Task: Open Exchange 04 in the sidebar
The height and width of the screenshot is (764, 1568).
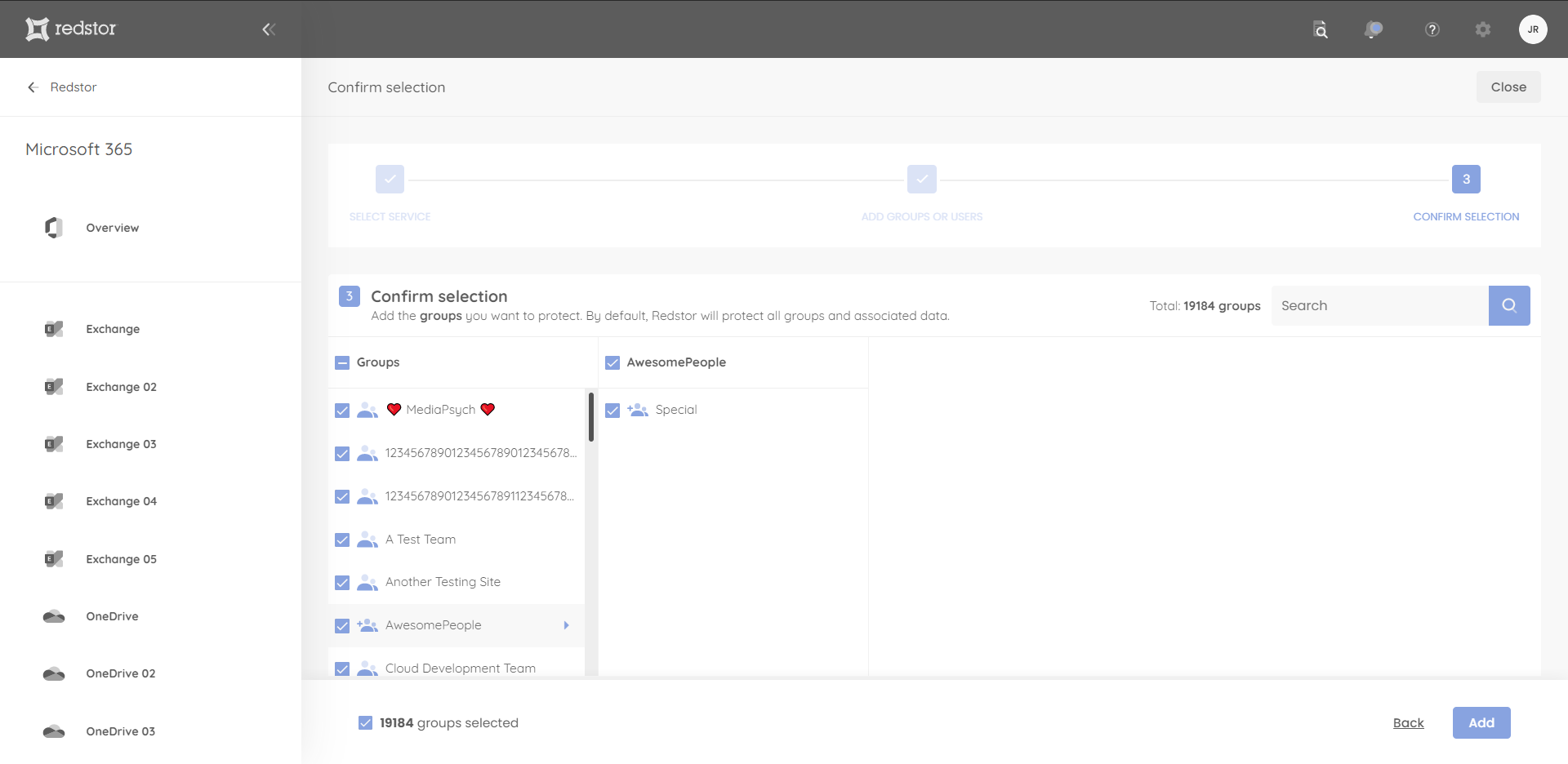Action: (122, 501)
